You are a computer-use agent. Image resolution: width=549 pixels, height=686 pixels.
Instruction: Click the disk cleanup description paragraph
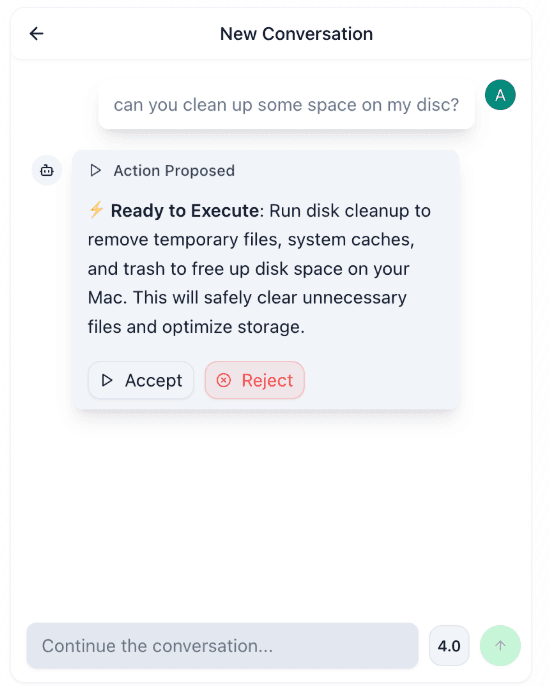pos(259,269)
